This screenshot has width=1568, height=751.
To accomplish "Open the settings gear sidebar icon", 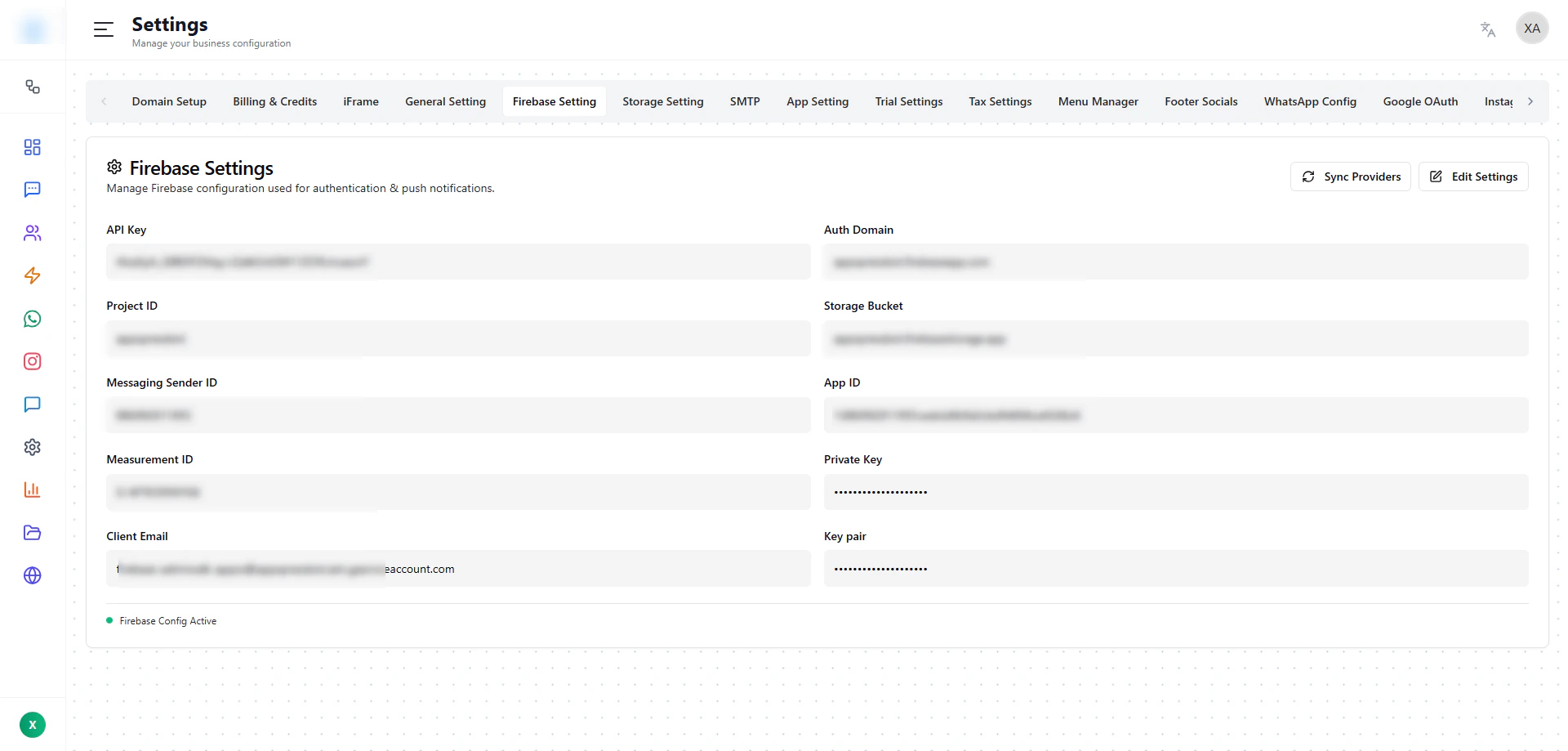I will (33, 447).
